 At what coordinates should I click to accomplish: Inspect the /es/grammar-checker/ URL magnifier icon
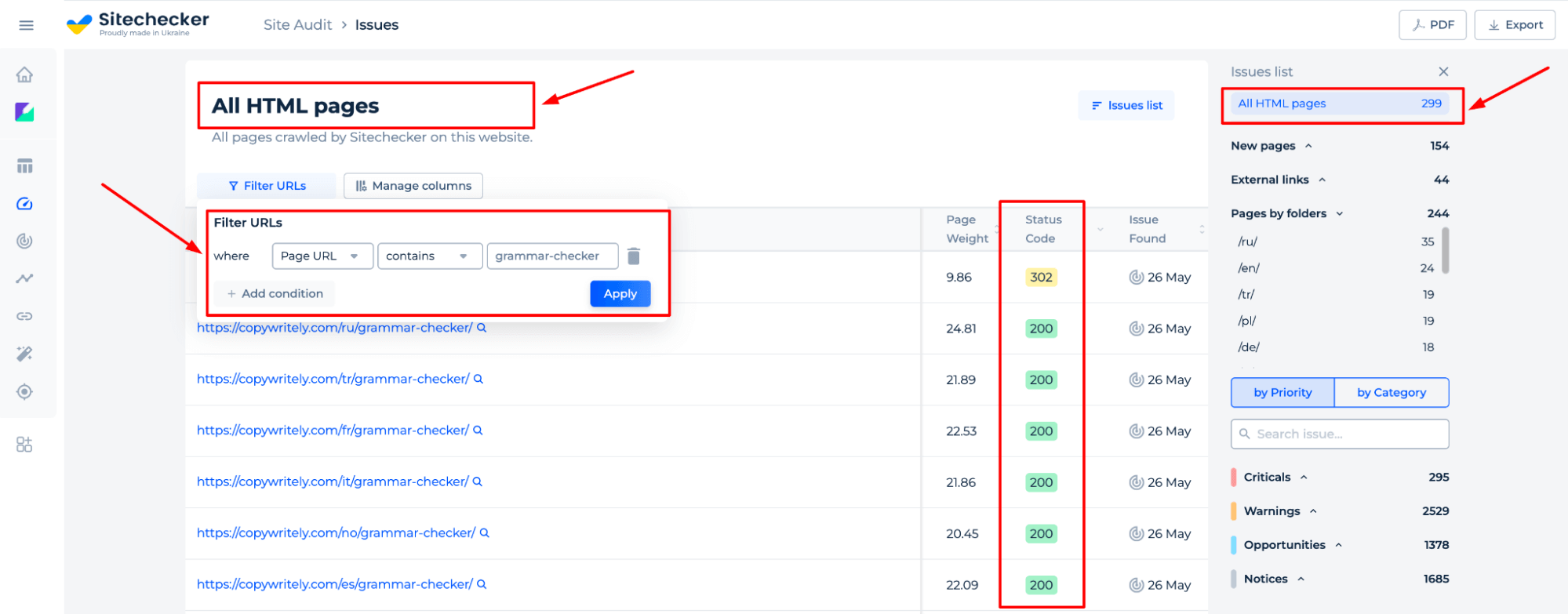tap(482, 584)
